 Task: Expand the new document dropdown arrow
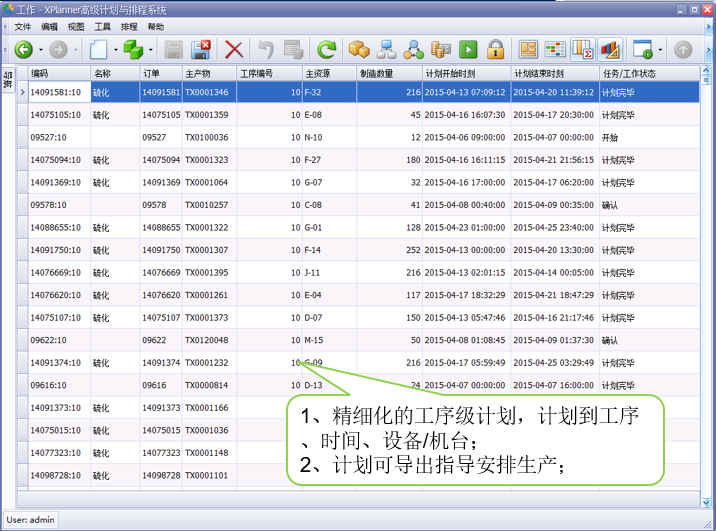(116, 49)
